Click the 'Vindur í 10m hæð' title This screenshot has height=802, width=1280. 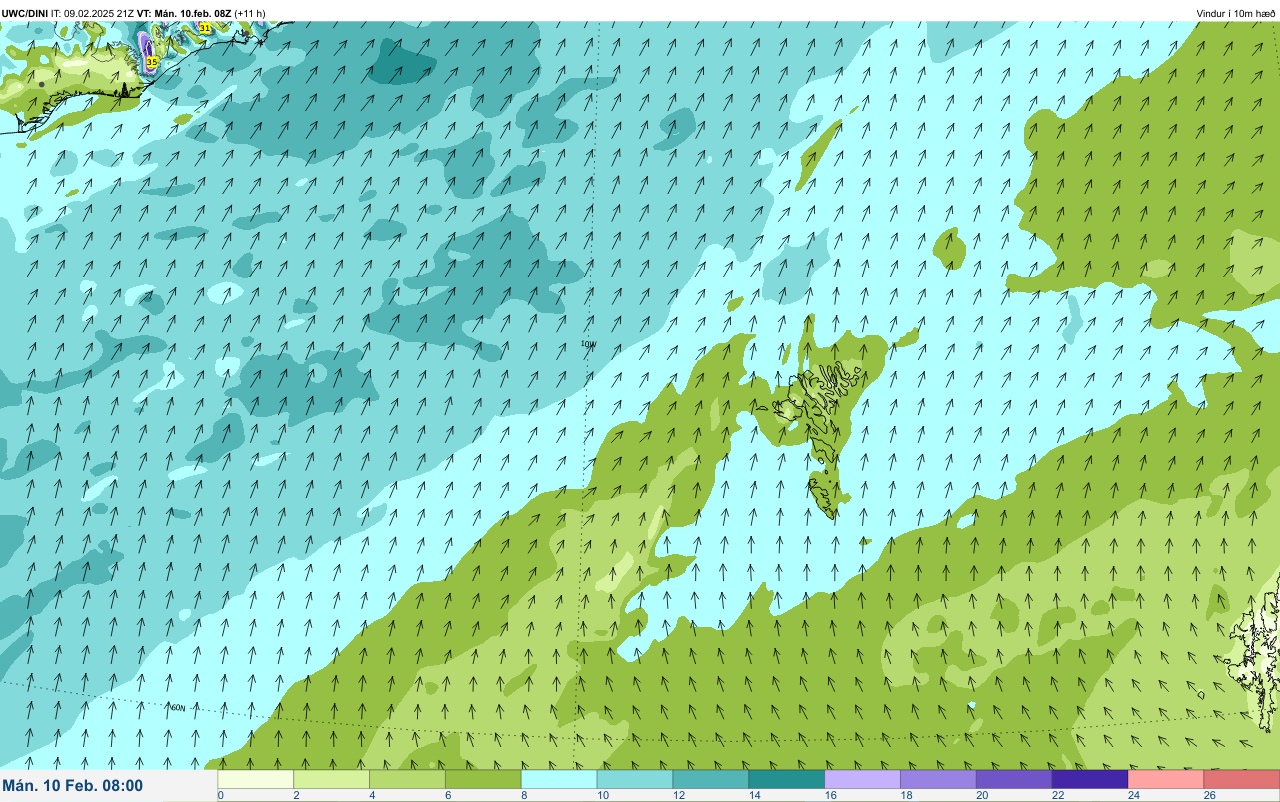coord(1236,13)
